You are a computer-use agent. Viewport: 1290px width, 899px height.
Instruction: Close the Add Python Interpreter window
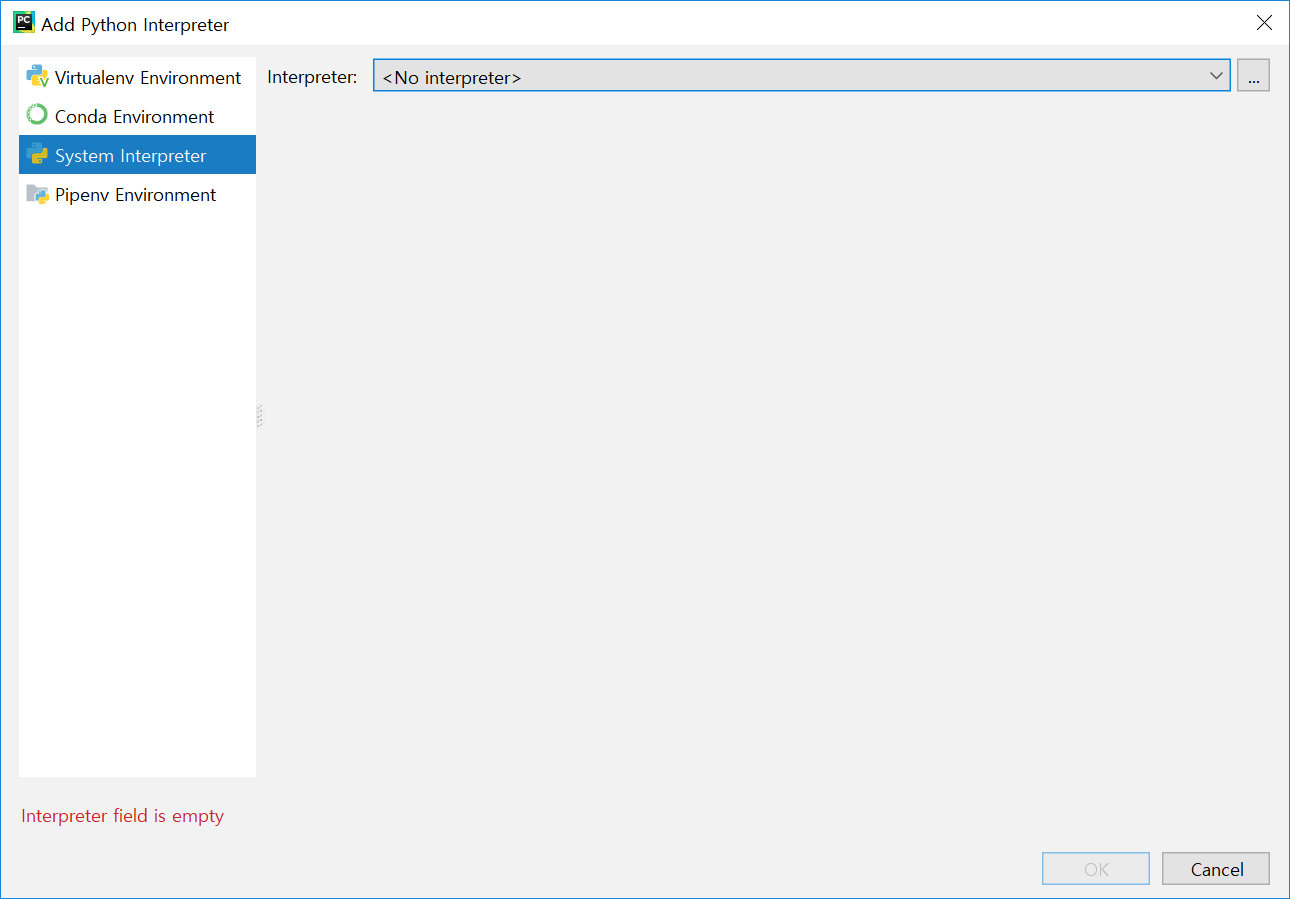tap(1264, 23)
